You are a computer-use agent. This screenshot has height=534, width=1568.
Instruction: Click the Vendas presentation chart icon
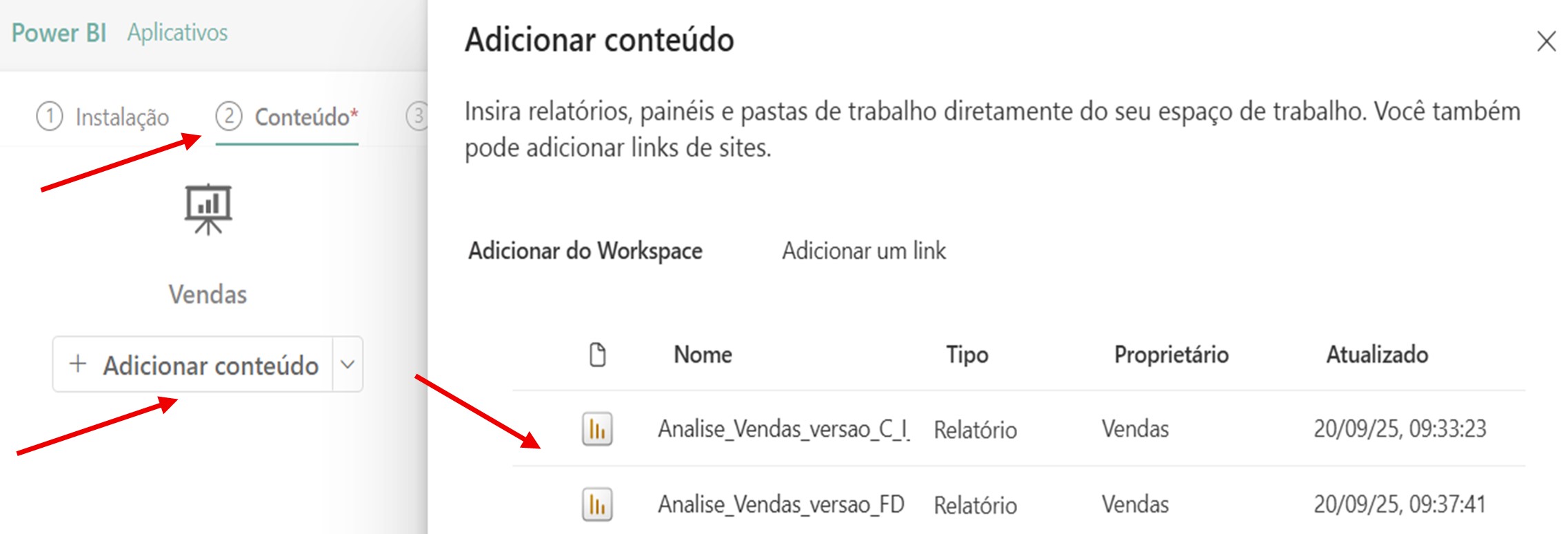pyautogui.click(x=208, y=209)
